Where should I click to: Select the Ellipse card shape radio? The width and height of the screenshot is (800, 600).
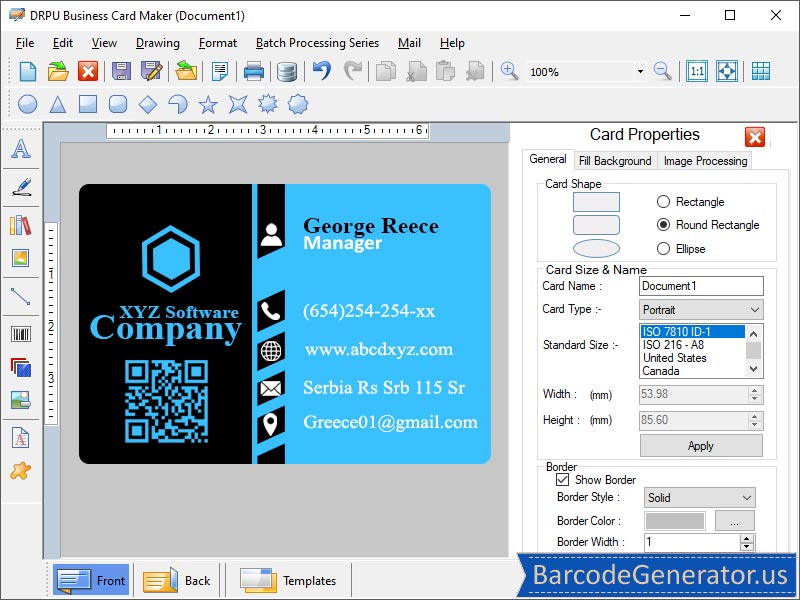point(663,248)
